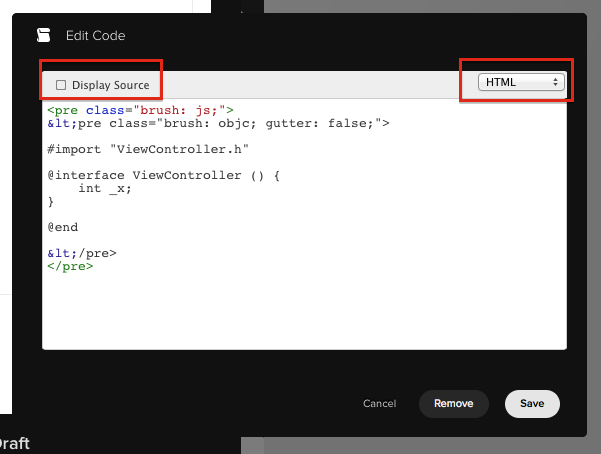Click the Save button
This screenshot has height=454, width=601.
pos(532,404)
